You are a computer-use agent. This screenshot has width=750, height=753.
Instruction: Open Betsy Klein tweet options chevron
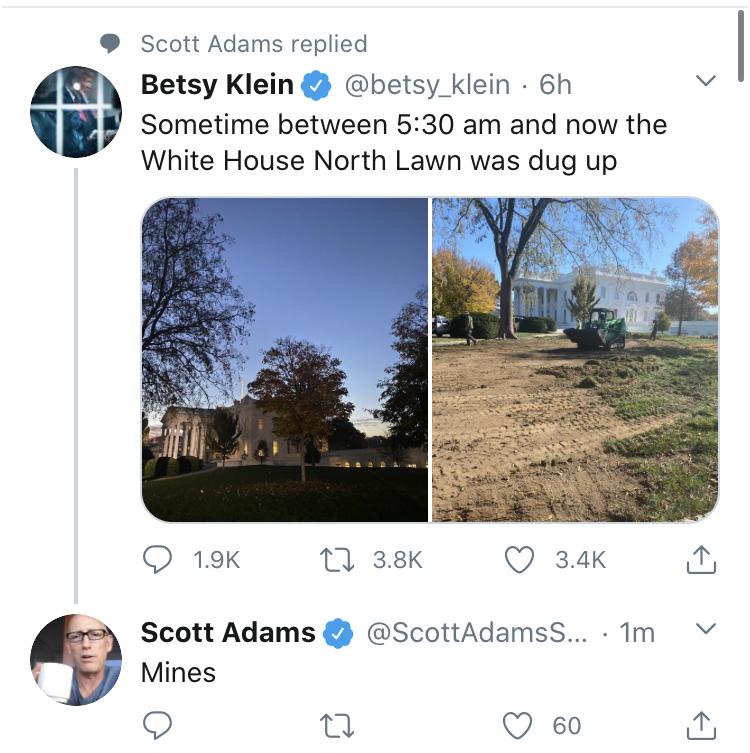tap(705, 81)
